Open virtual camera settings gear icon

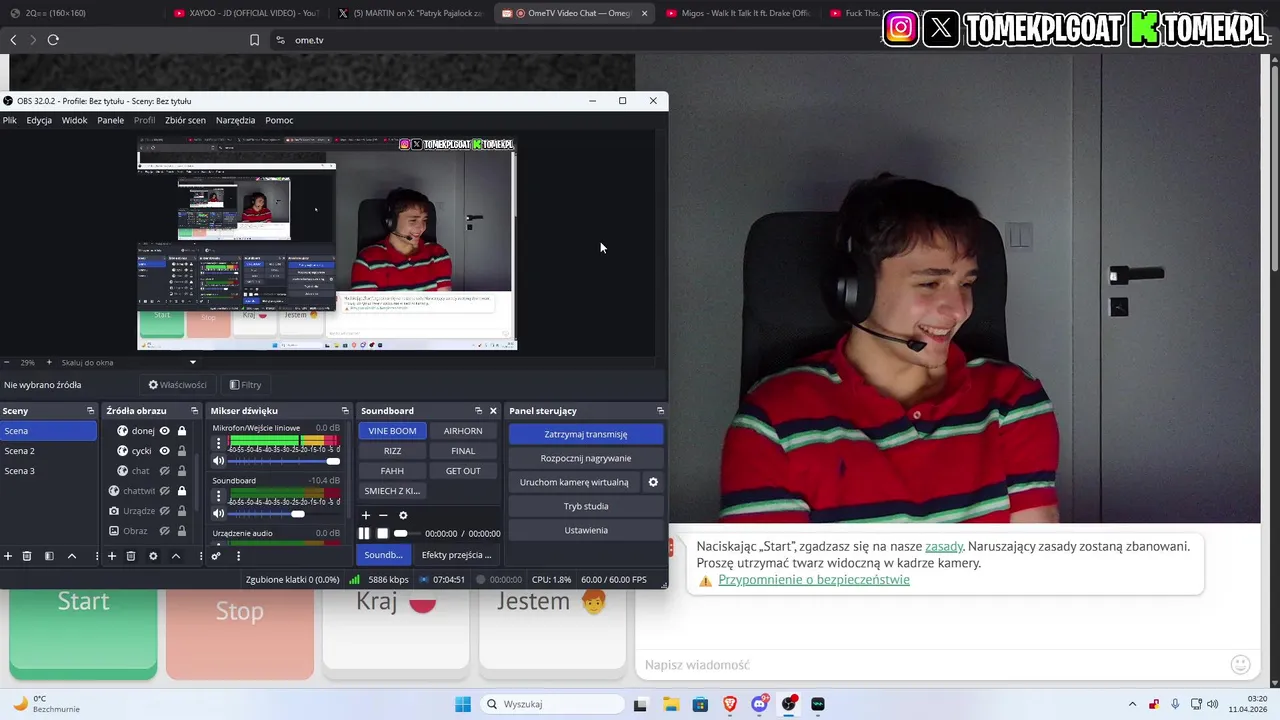tap(653, 482)
